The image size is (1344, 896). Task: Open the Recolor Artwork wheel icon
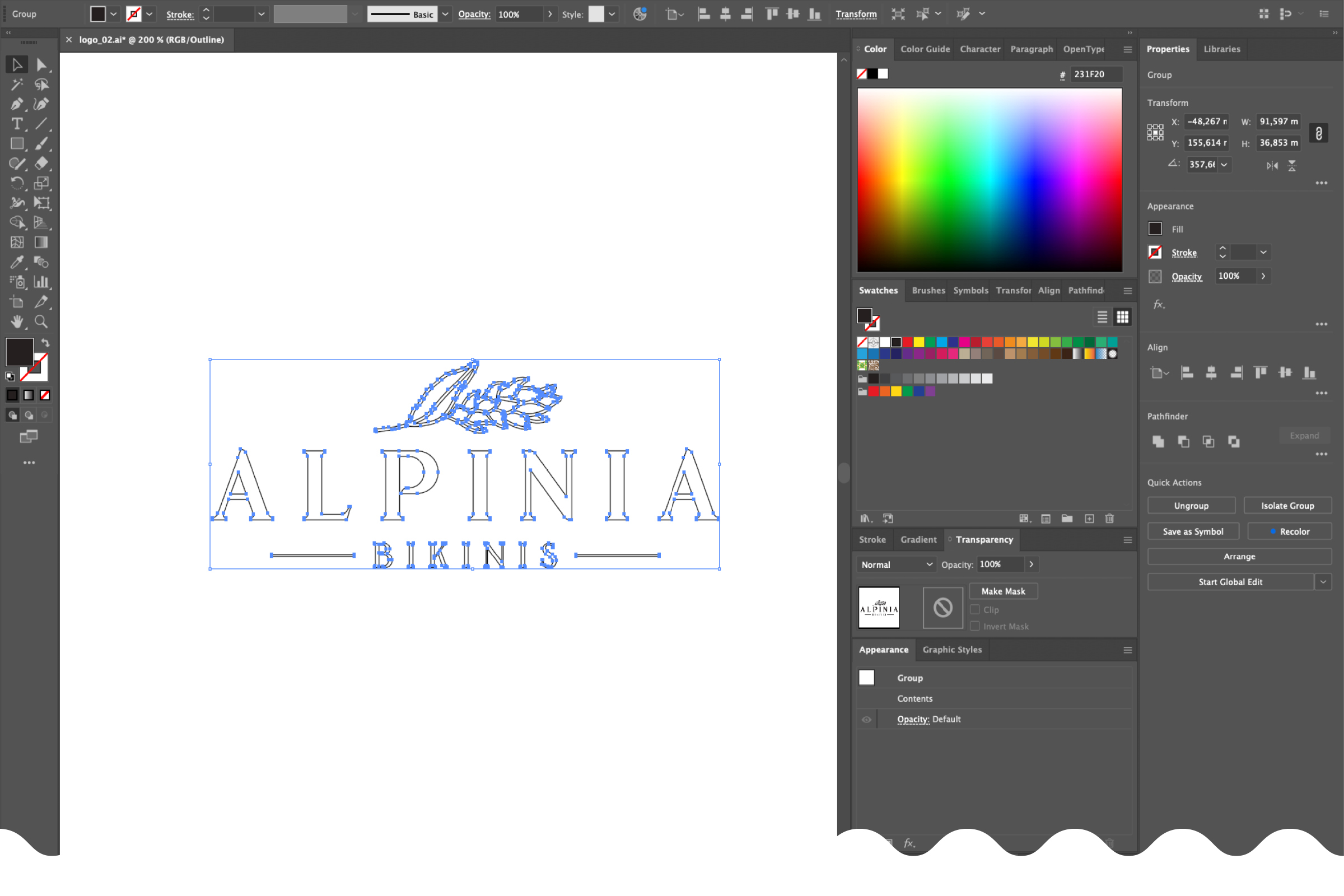pos(640,13)
